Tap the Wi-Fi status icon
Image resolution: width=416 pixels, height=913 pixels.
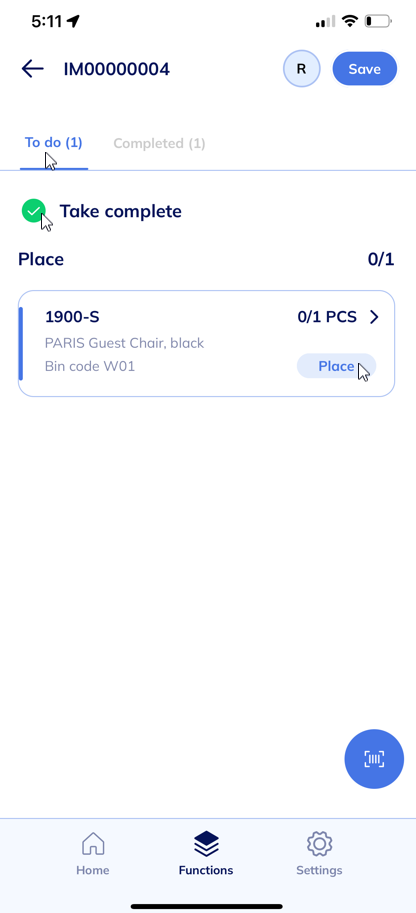click(x=350, y=22)
